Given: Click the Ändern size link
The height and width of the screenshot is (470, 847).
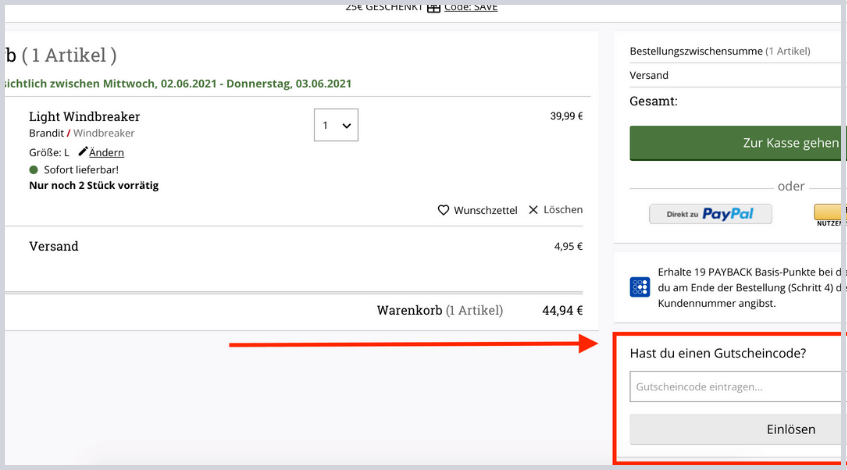Looking at the screenshot, I should pyautogui.click(x=106, y=152).
